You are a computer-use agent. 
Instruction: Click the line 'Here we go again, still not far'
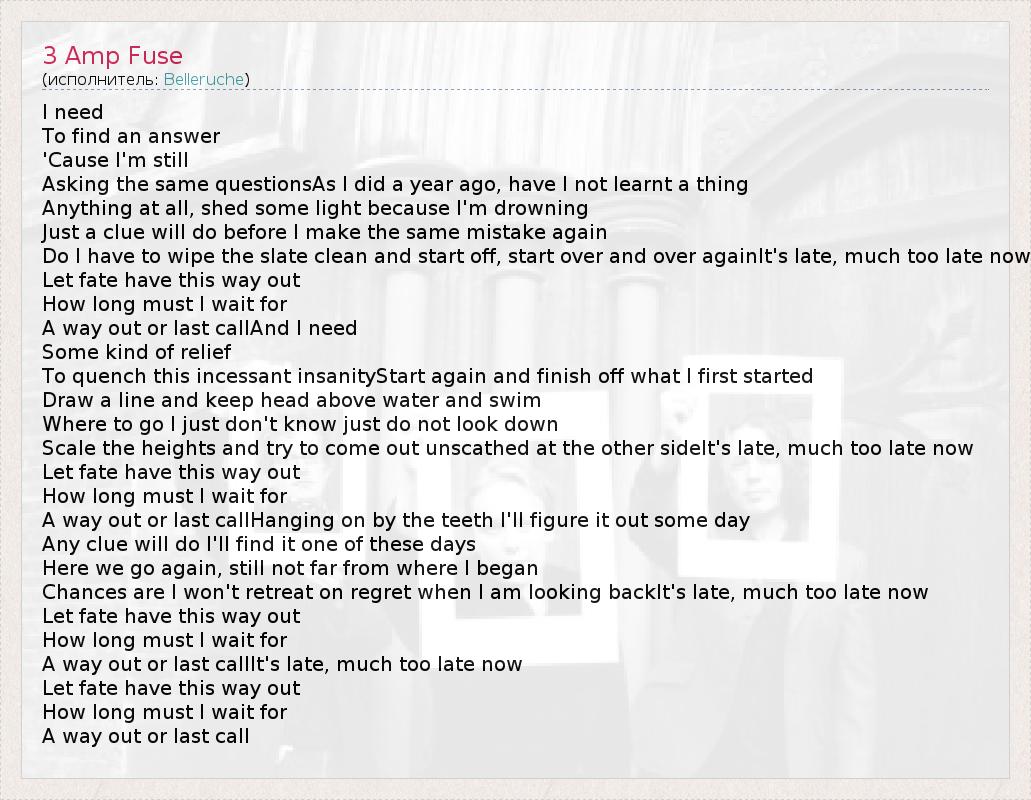coord(290,568)
